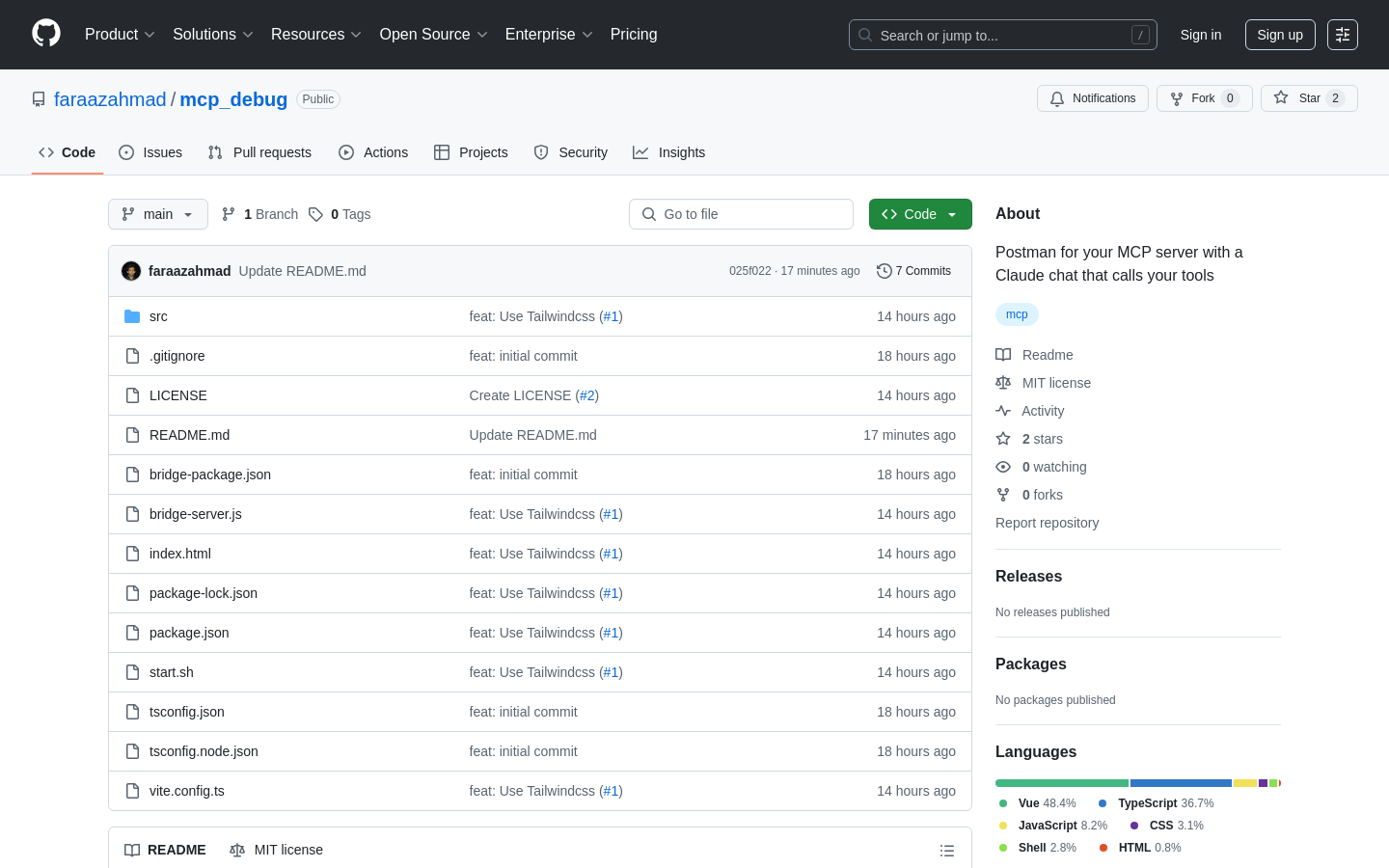1389x868 pixels.
Task: Open the Resources dropdown
Action: tap(316, 35)
